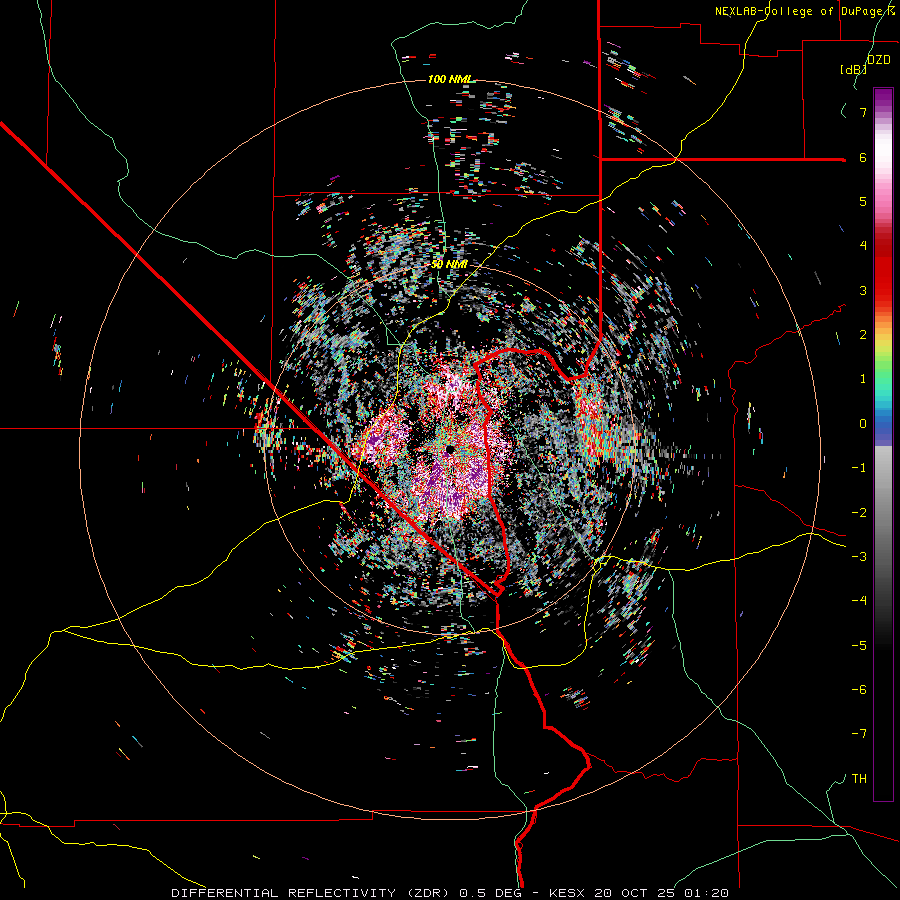Click the 1 value on the color scale
The height and width of the screenshot is (900, 900).
(x=863, y=379)
